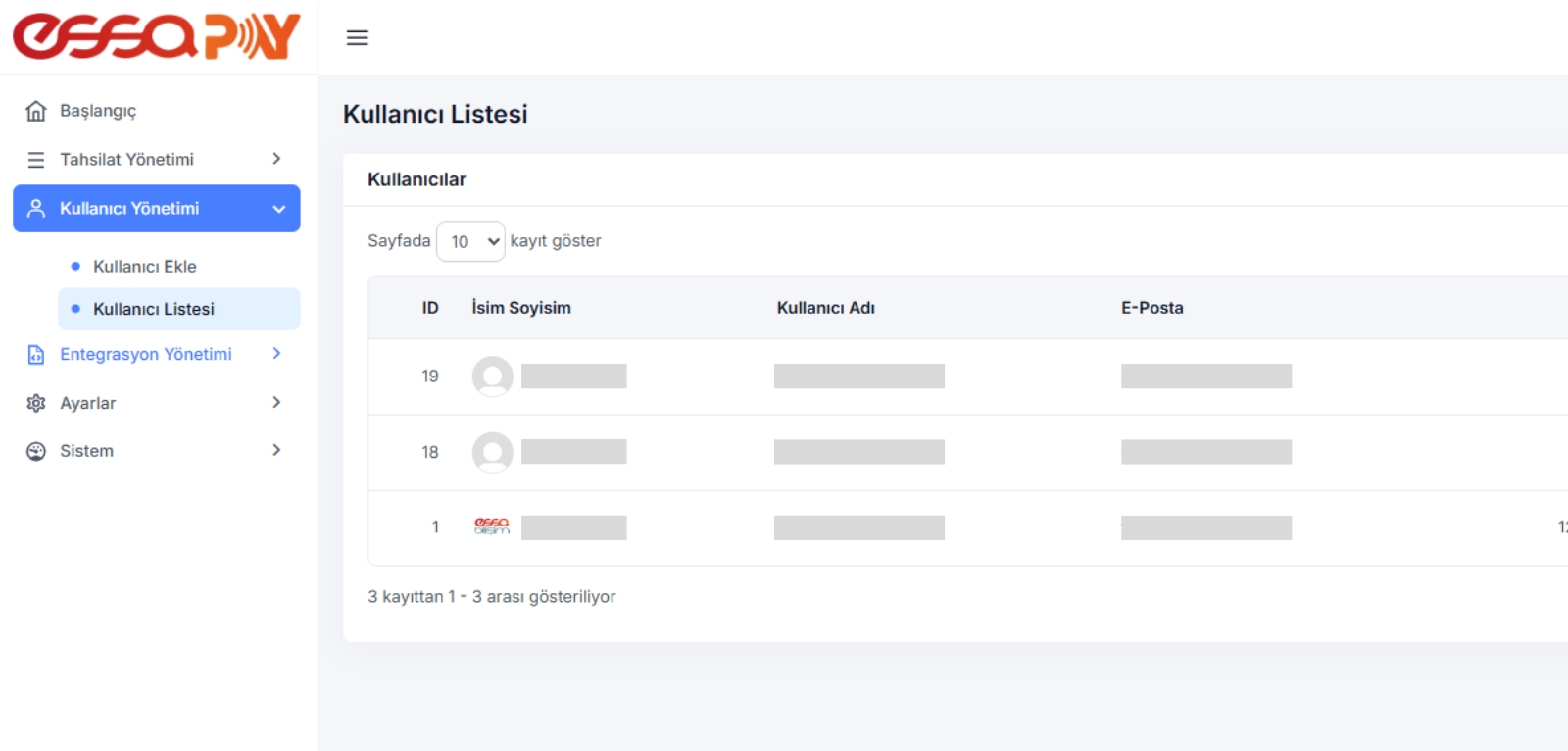This screenshot has height=751, width=1568.
Task: Click the Sistem gauge icon
Action: pyautogui.click(x=36, y=451)
